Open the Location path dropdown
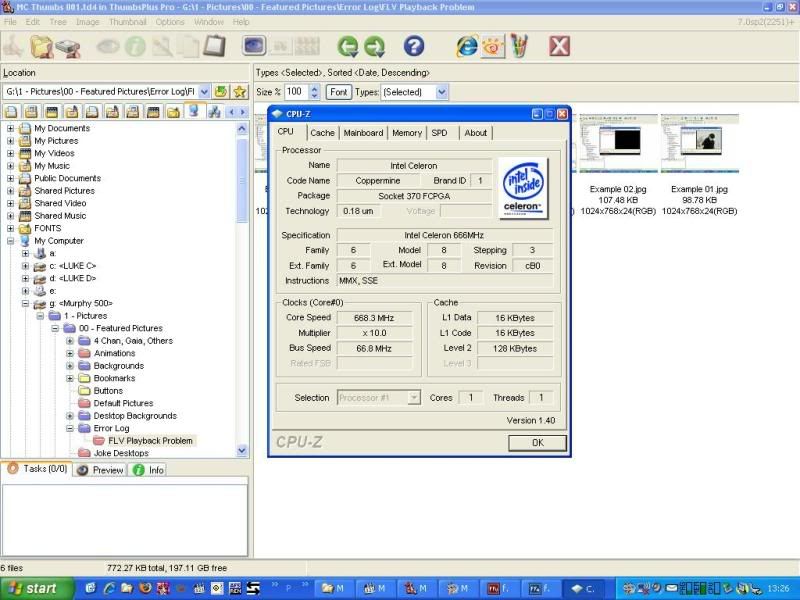800x600 pixels. (x=204, y=92)
